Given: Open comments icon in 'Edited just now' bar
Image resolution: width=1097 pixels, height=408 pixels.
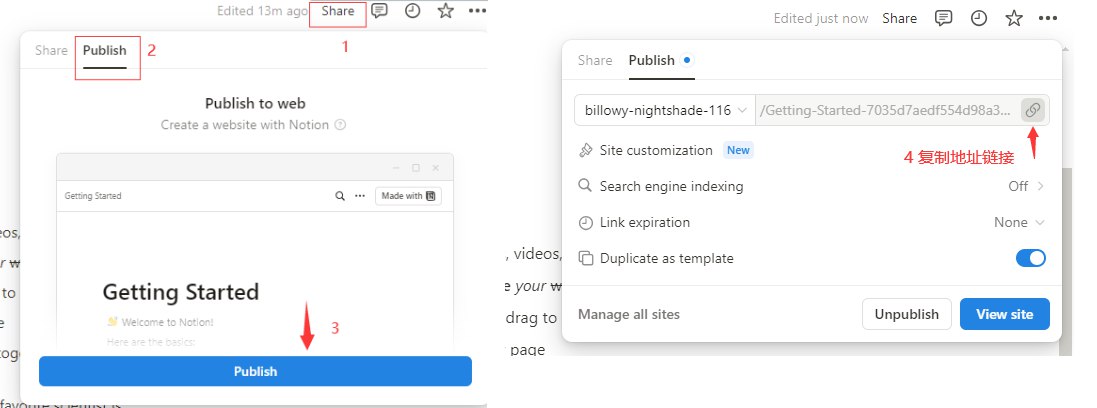Looking at the screenshot, I should pyautogui.click(x=944, y=19).
